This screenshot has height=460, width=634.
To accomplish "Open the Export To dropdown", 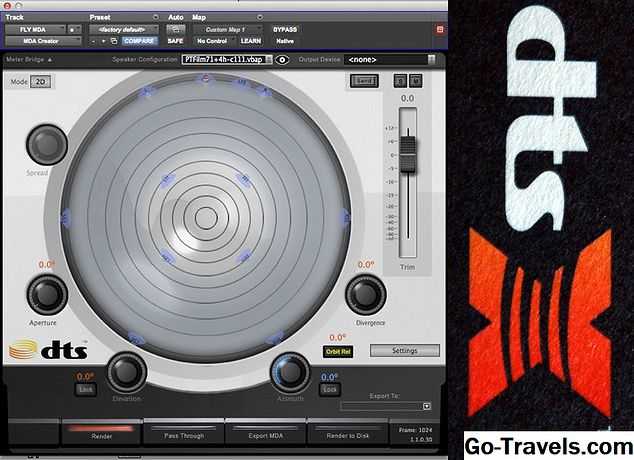I will [386, 406].
